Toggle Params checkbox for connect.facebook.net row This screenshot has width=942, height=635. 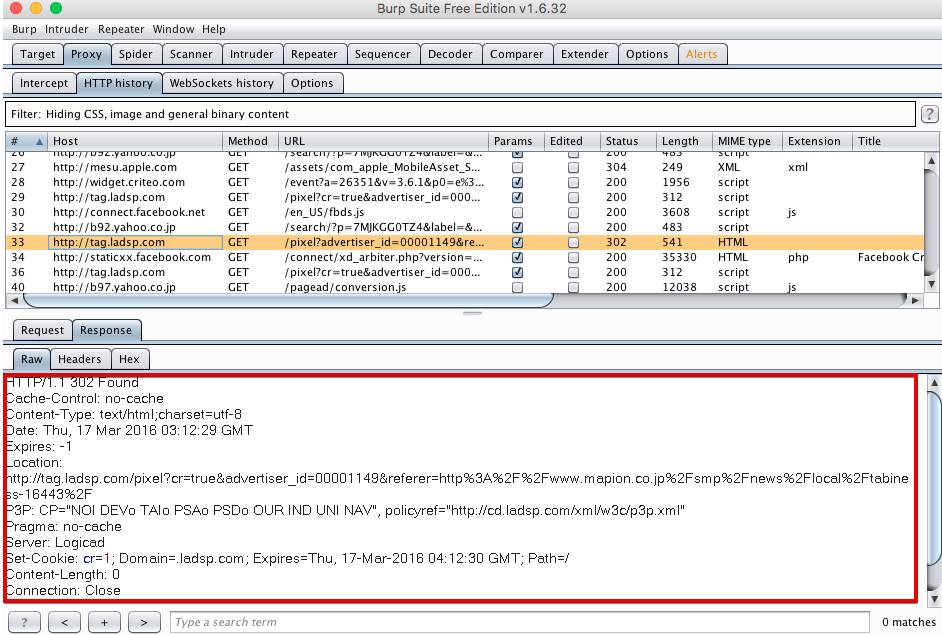(x=517, y=212)
